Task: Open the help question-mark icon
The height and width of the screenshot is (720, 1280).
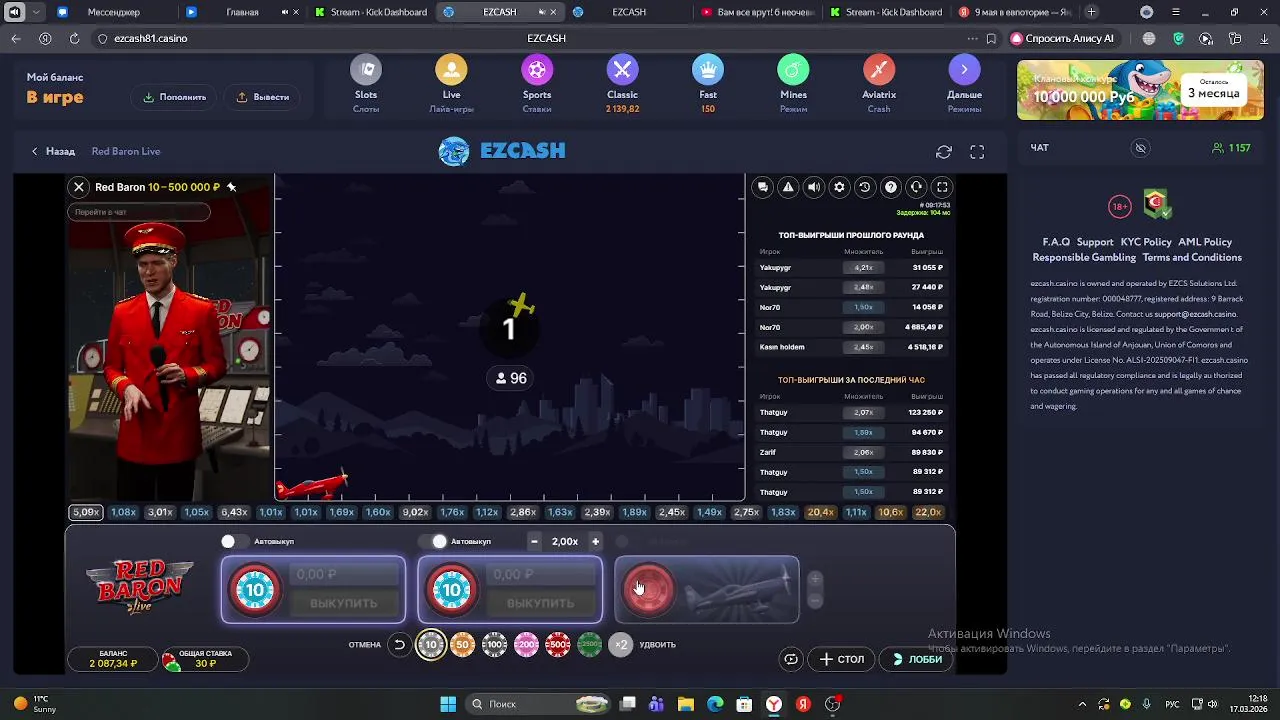Action: (890, 187)
